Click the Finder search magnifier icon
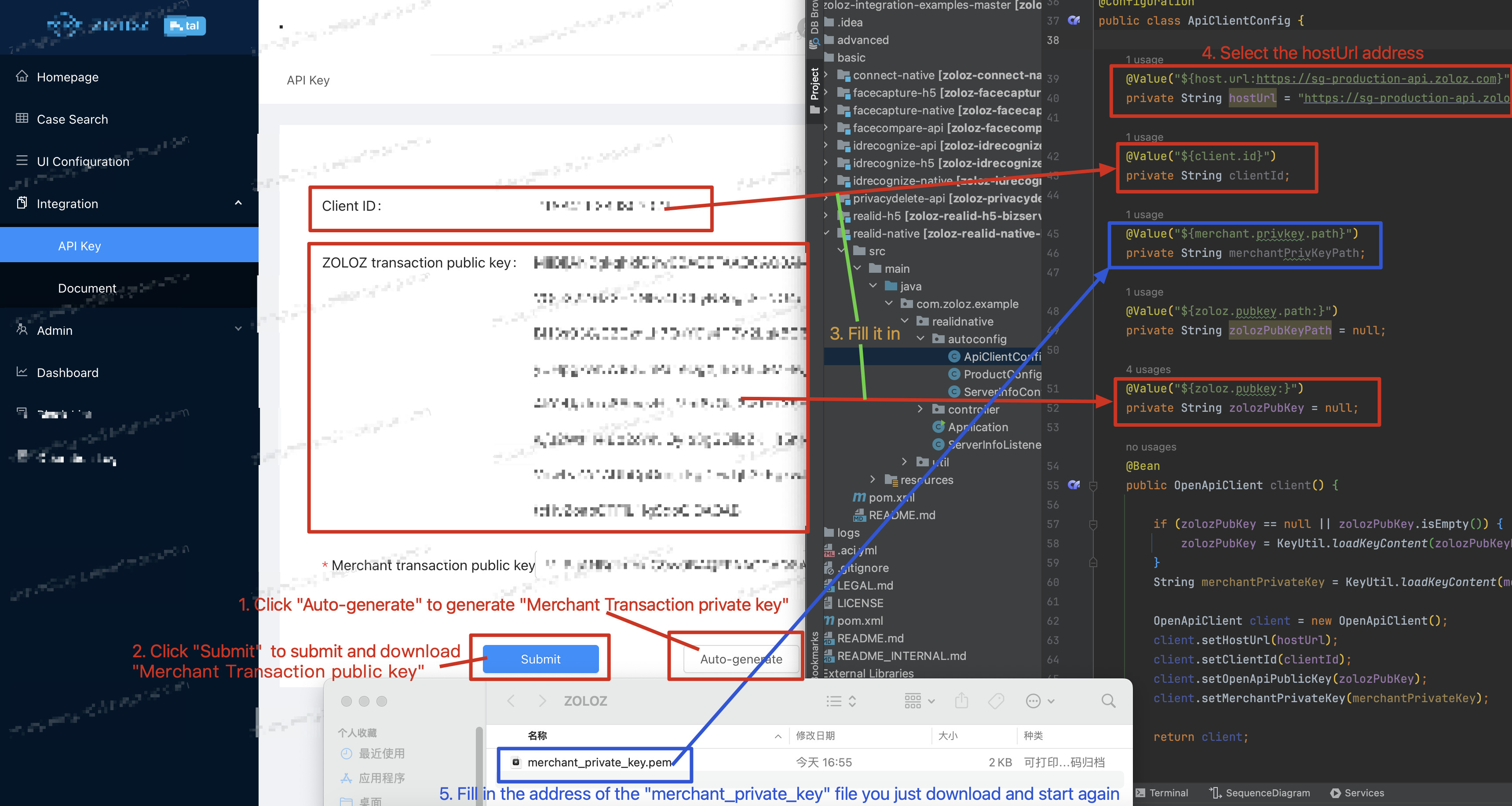The height and width of the screenshot is (806, 1512). pos(1108,701)
